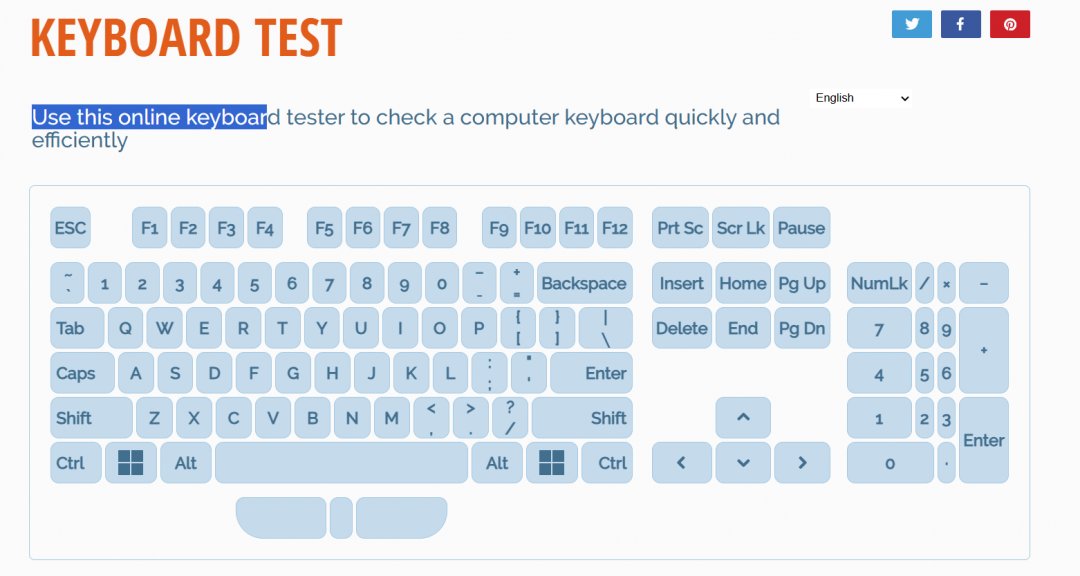Click the KEYBOARD TEST heading
Screen dimensions: 1080x576
[186, 37]
